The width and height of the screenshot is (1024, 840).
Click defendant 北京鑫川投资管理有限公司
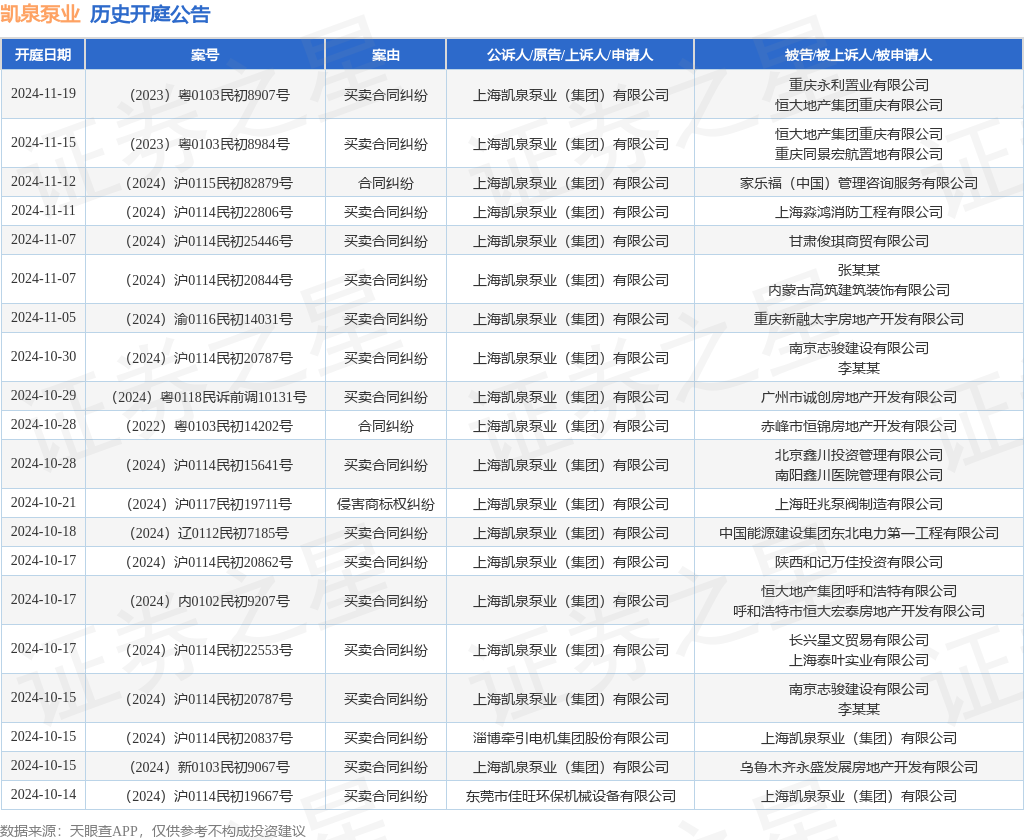pos(858,455)
